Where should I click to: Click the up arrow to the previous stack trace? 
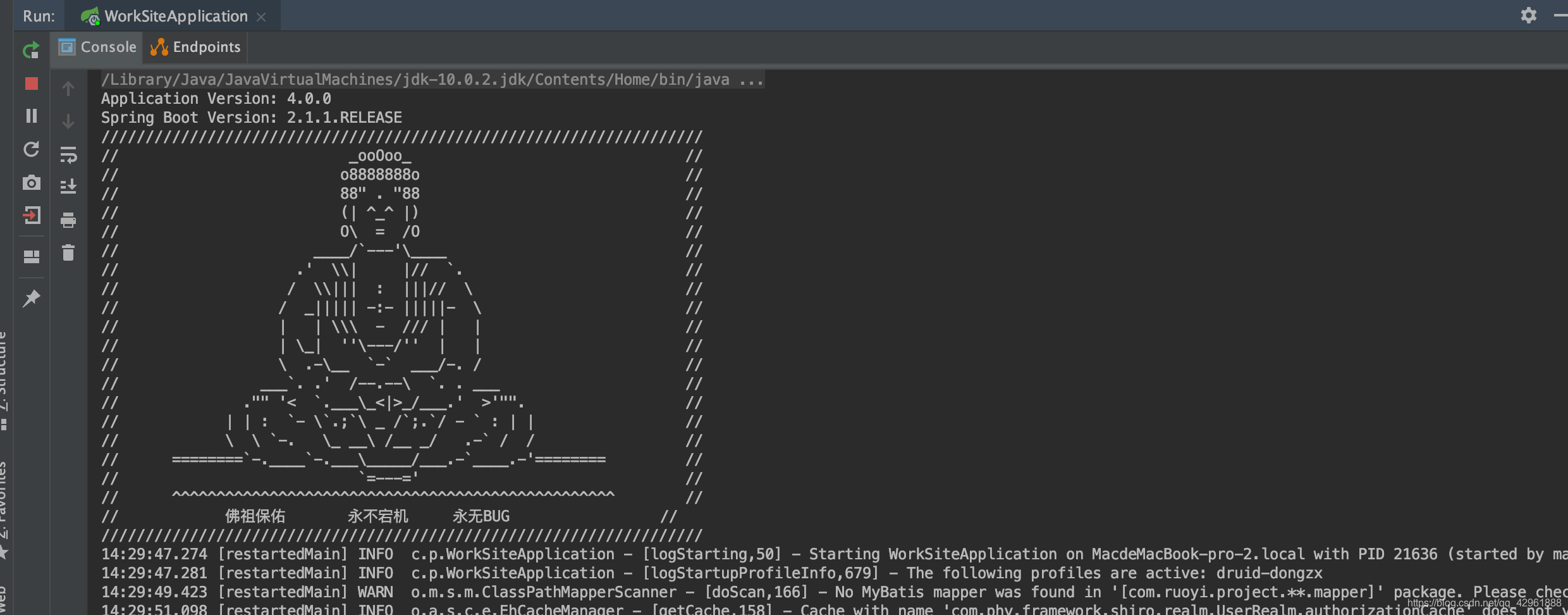coord(68,89)
